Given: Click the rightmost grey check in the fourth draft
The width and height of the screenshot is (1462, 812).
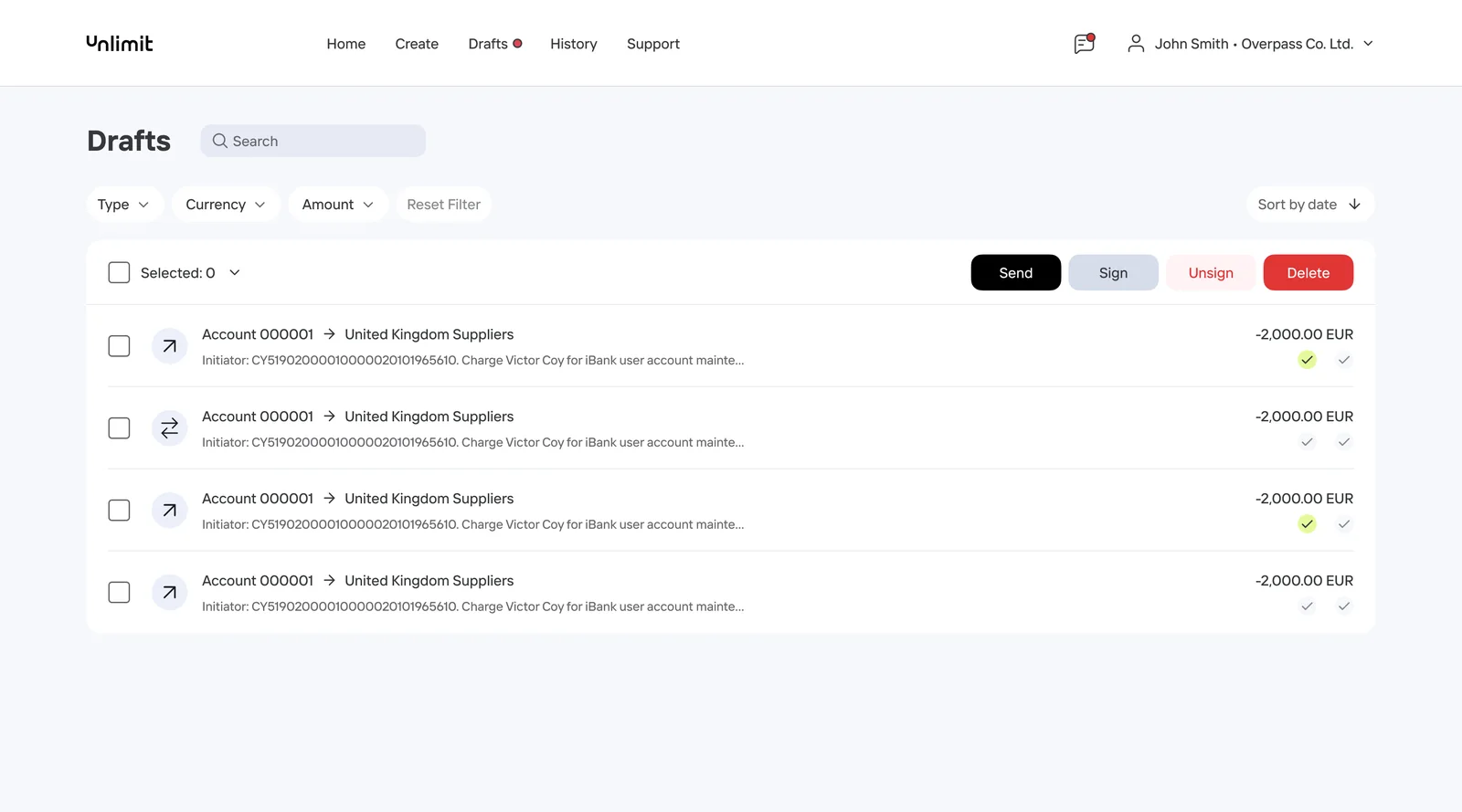Looking at the screenshot, I should [1344, 606].
